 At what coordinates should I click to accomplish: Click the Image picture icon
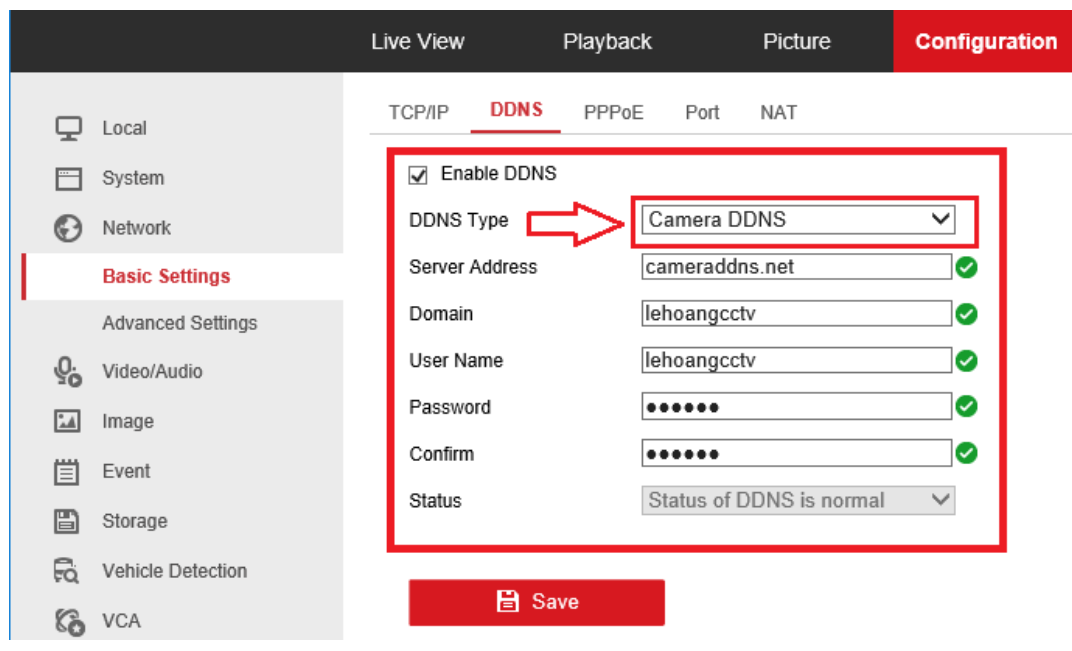tap(68, 422)
